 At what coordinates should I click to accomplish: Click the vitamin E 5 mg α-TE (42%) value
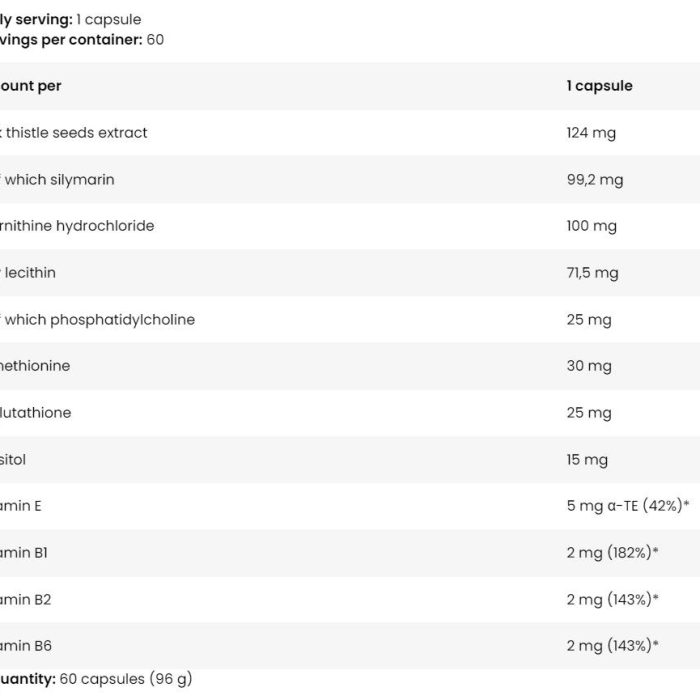pos(628,506)
